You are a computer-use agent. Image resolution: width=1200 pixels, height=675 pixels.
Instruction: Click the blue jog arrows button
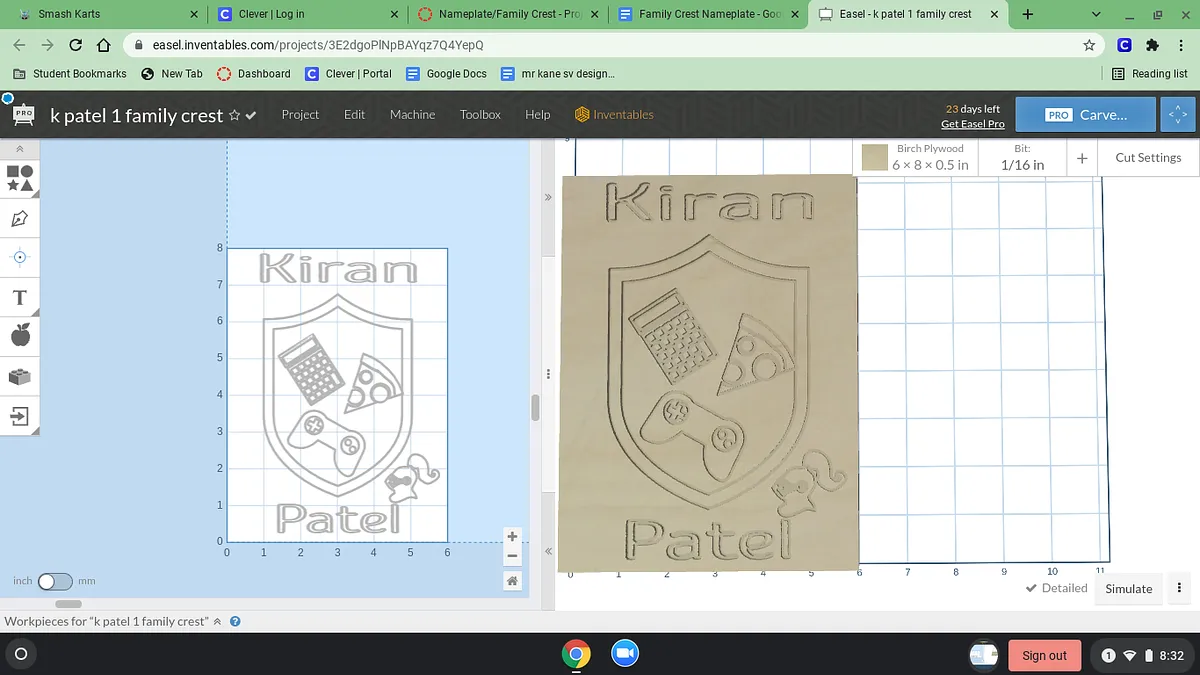coord(1177,115)
